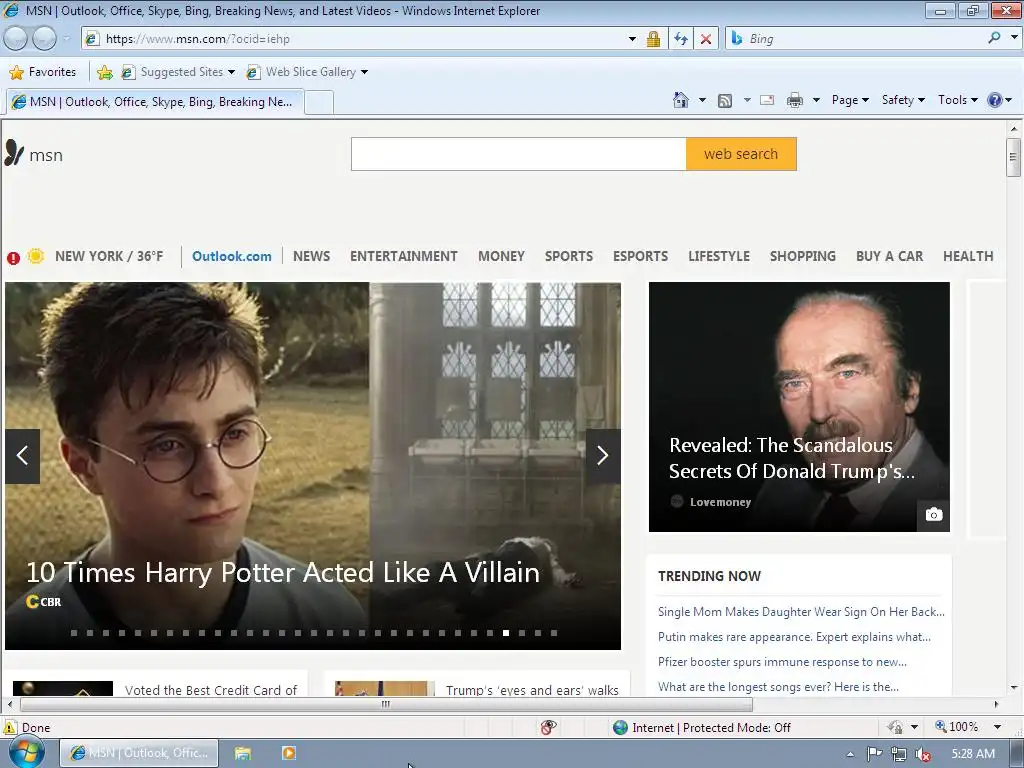Open Putin rare appearance trending story
Image resolution: width=1024 pixels, height=768 pixels.
(x=794, y=637)
